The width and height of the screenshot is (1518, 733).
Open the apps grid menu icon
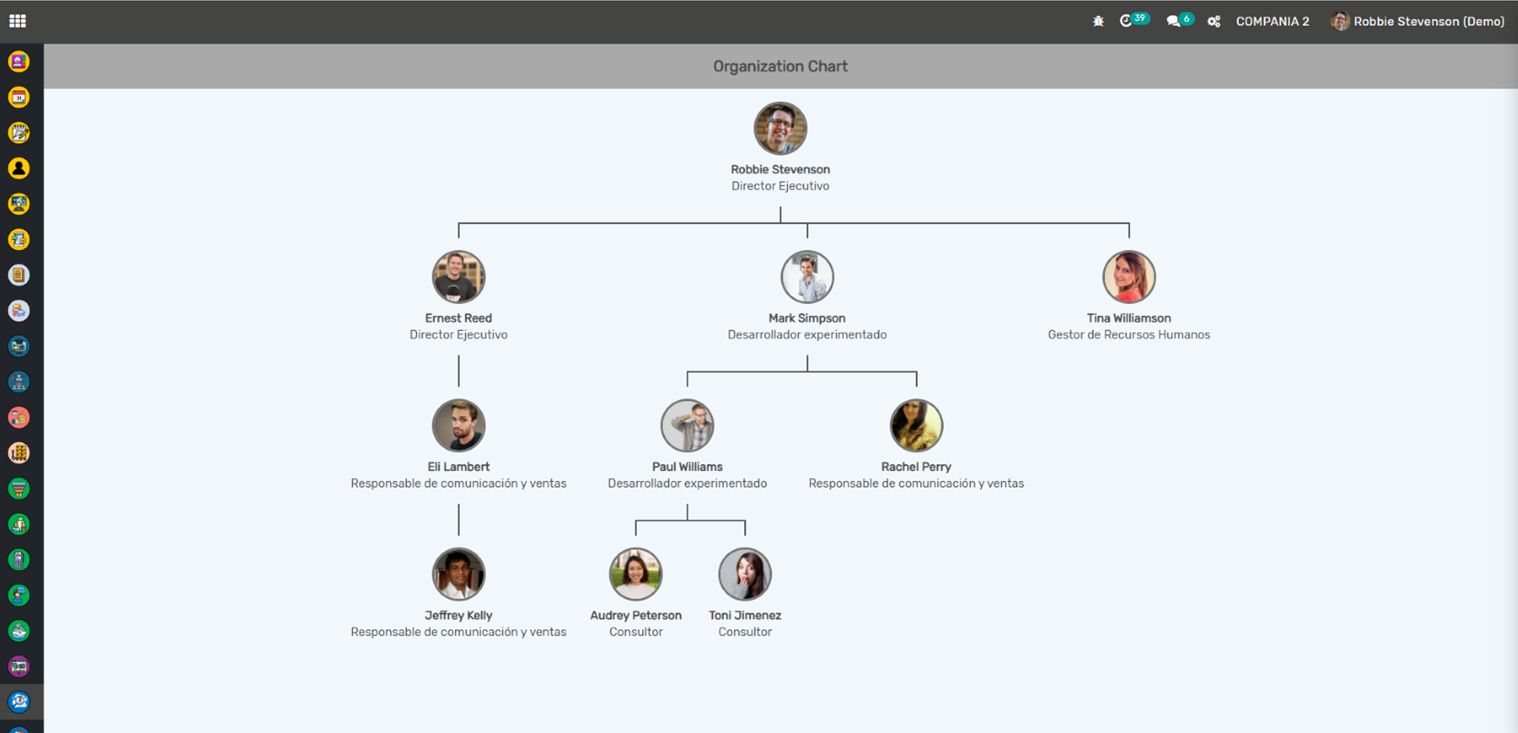click(17, 21)
